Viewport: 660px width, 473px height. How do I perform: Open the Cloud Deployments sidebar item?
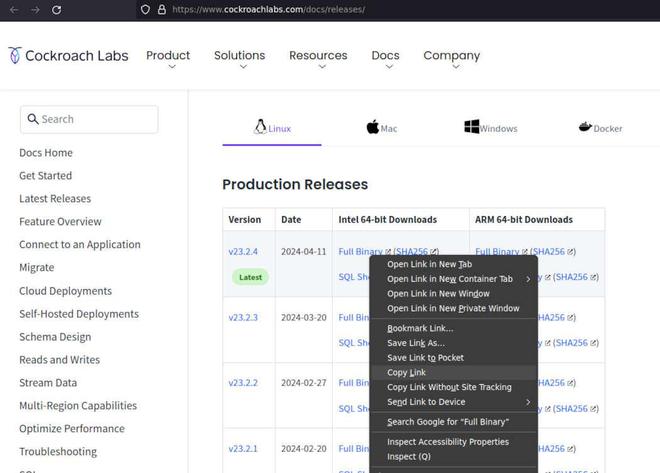[x=65, y=291]
